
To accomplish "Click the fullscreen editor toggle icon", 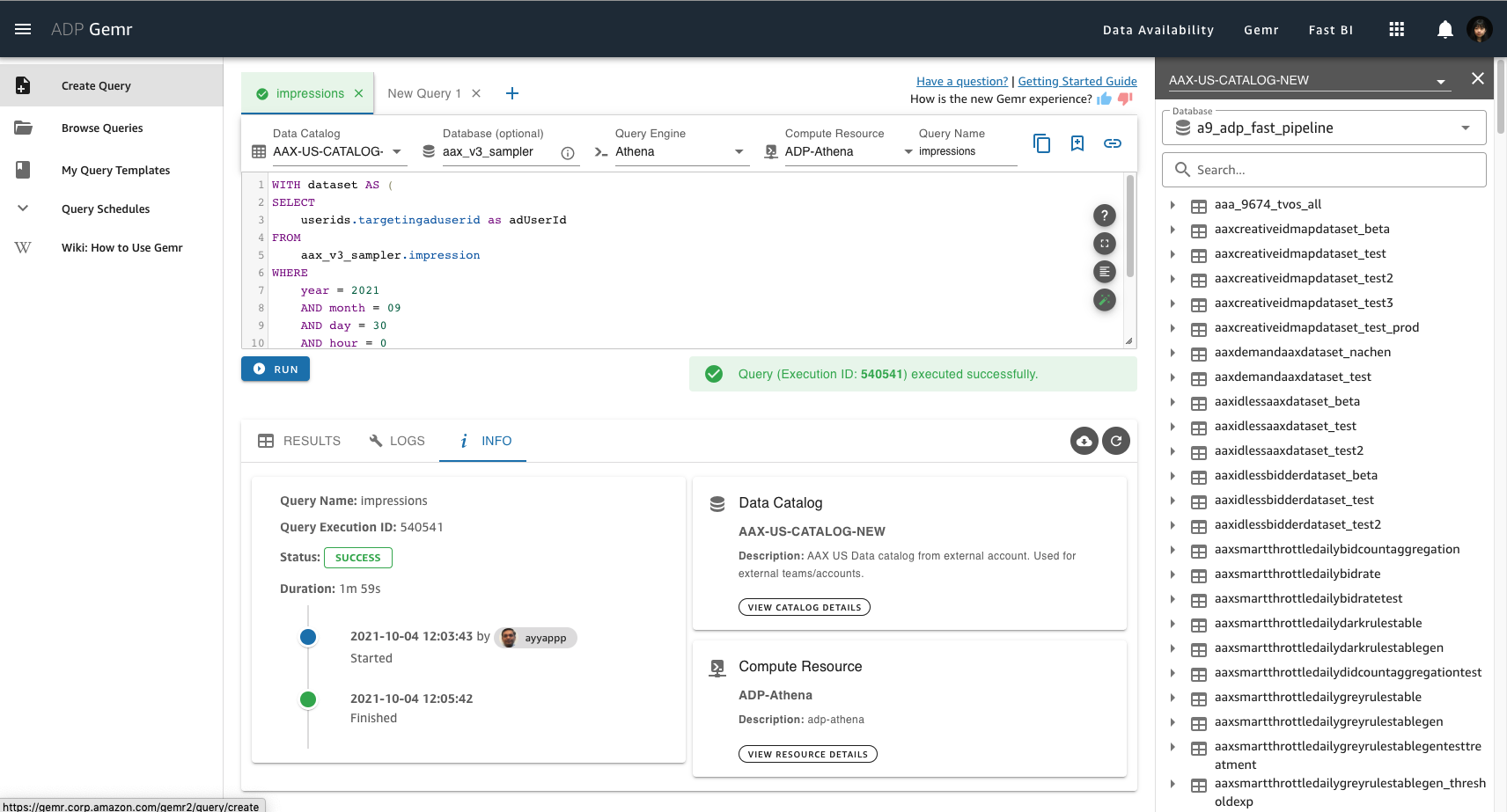I will (1104, 244).
